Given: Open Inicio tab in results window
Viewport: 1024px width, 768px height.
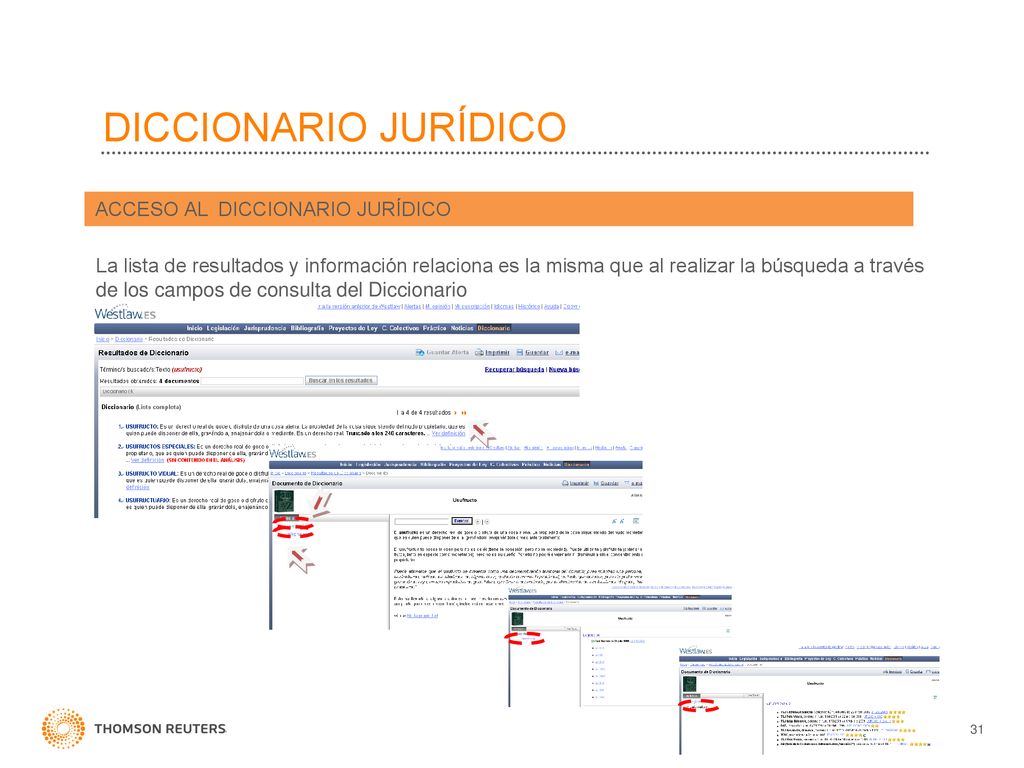Looking at the screenshot, I should point(194,328).
